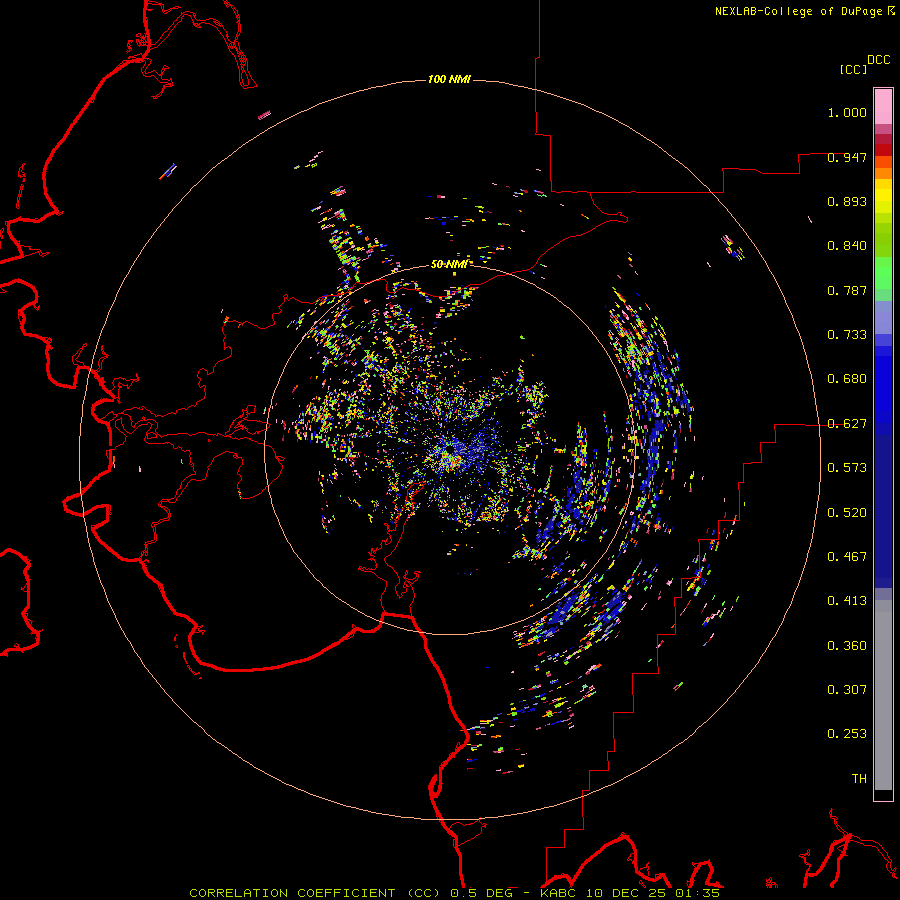
Task: Click the 10 DEC 25 date text
Action: point(626,893)
